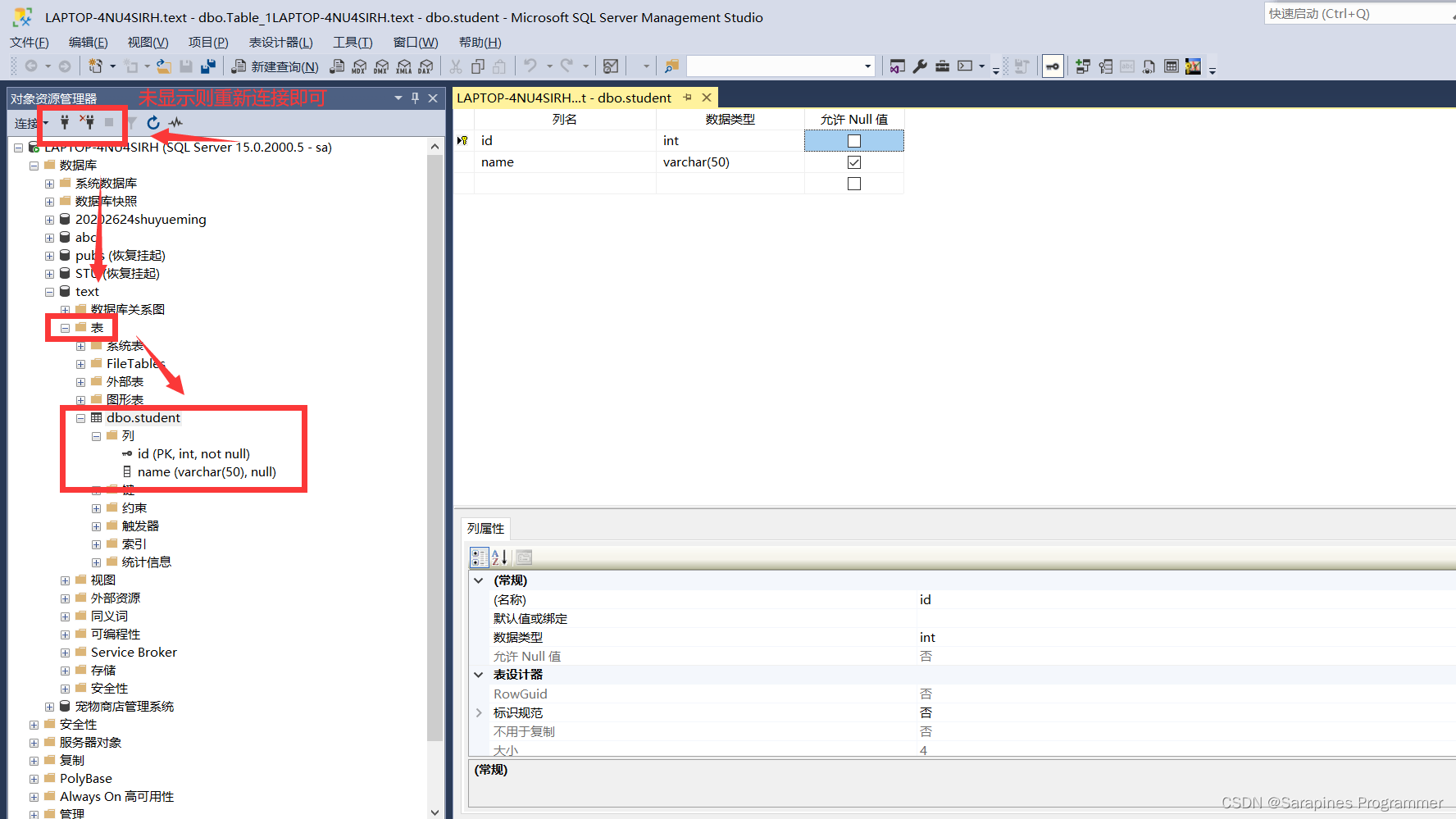Select the 列属性 tab

click(485, 529)
